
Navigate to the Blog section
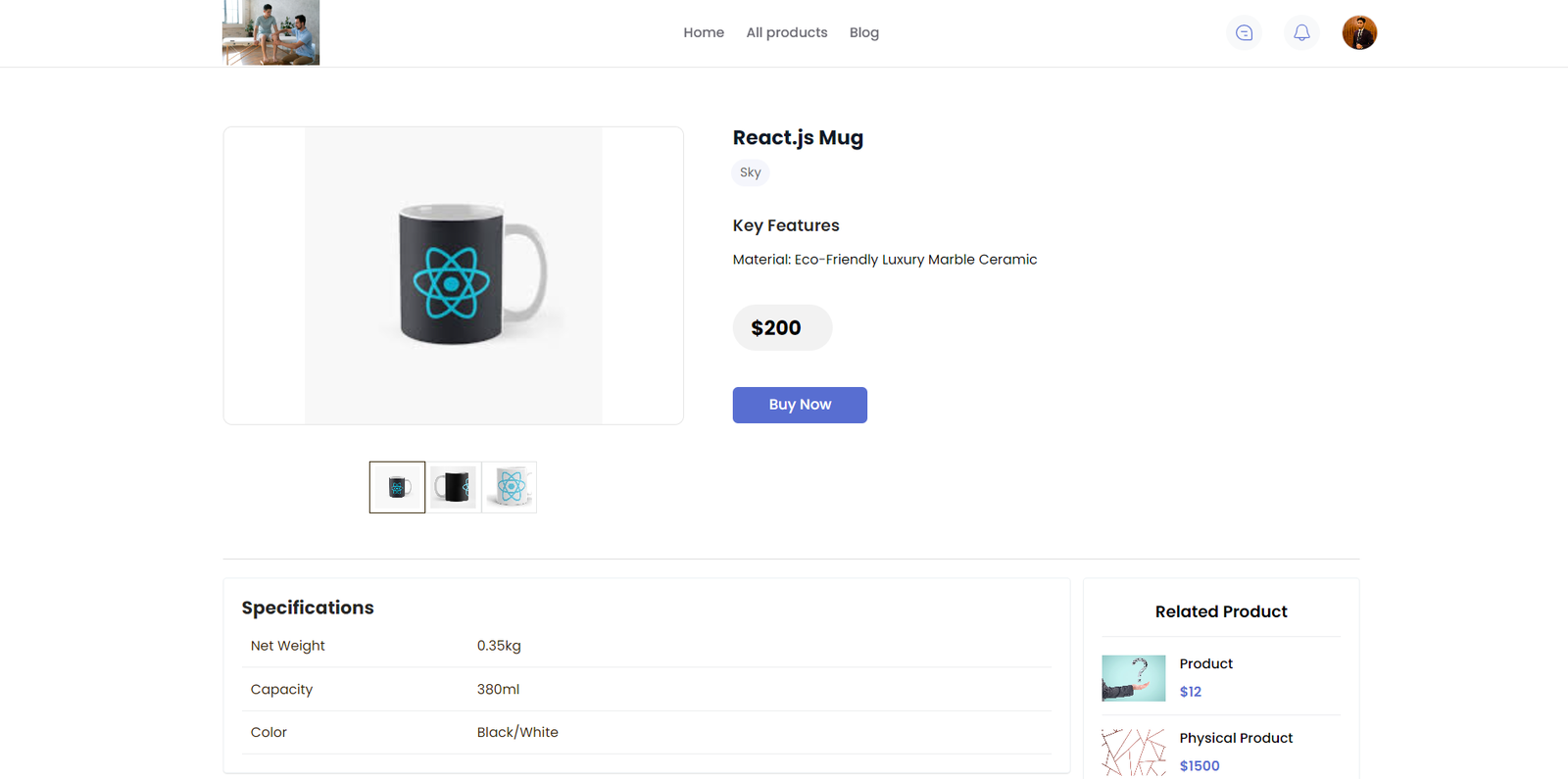864,32
